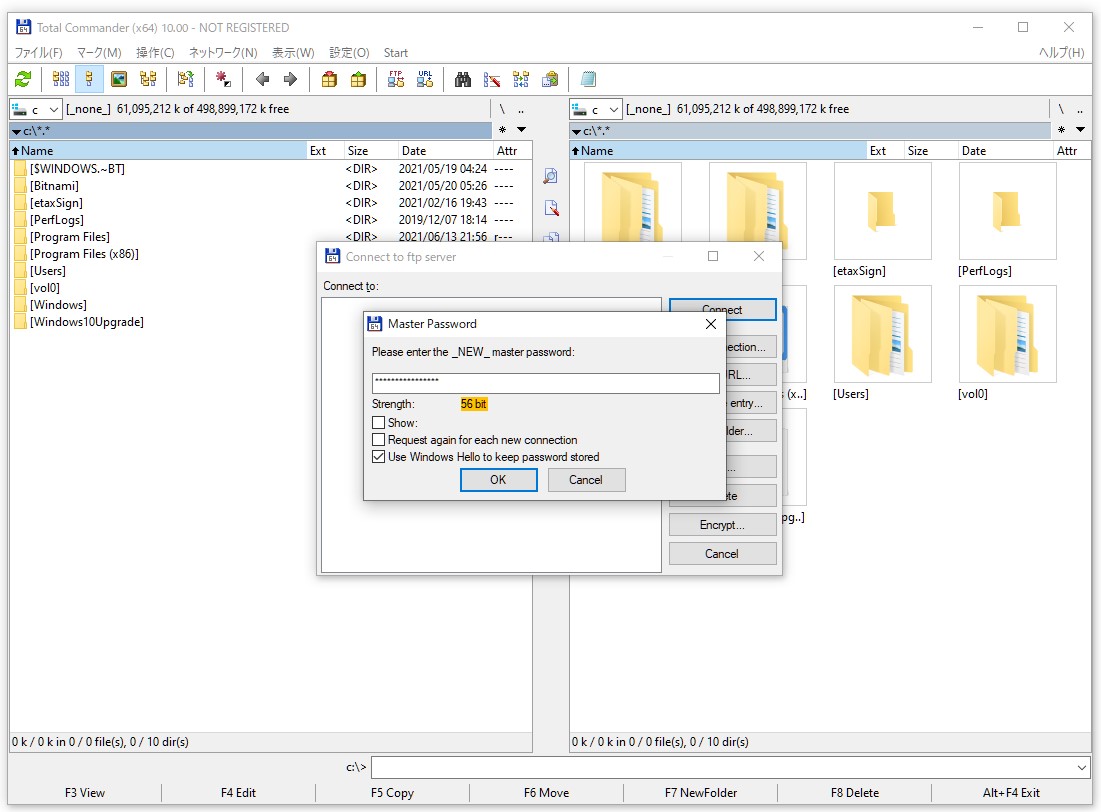Open the 操作(C) menu
This screenshot has height=812, width=1101.
pyautogui.click(x=155, y=53)
